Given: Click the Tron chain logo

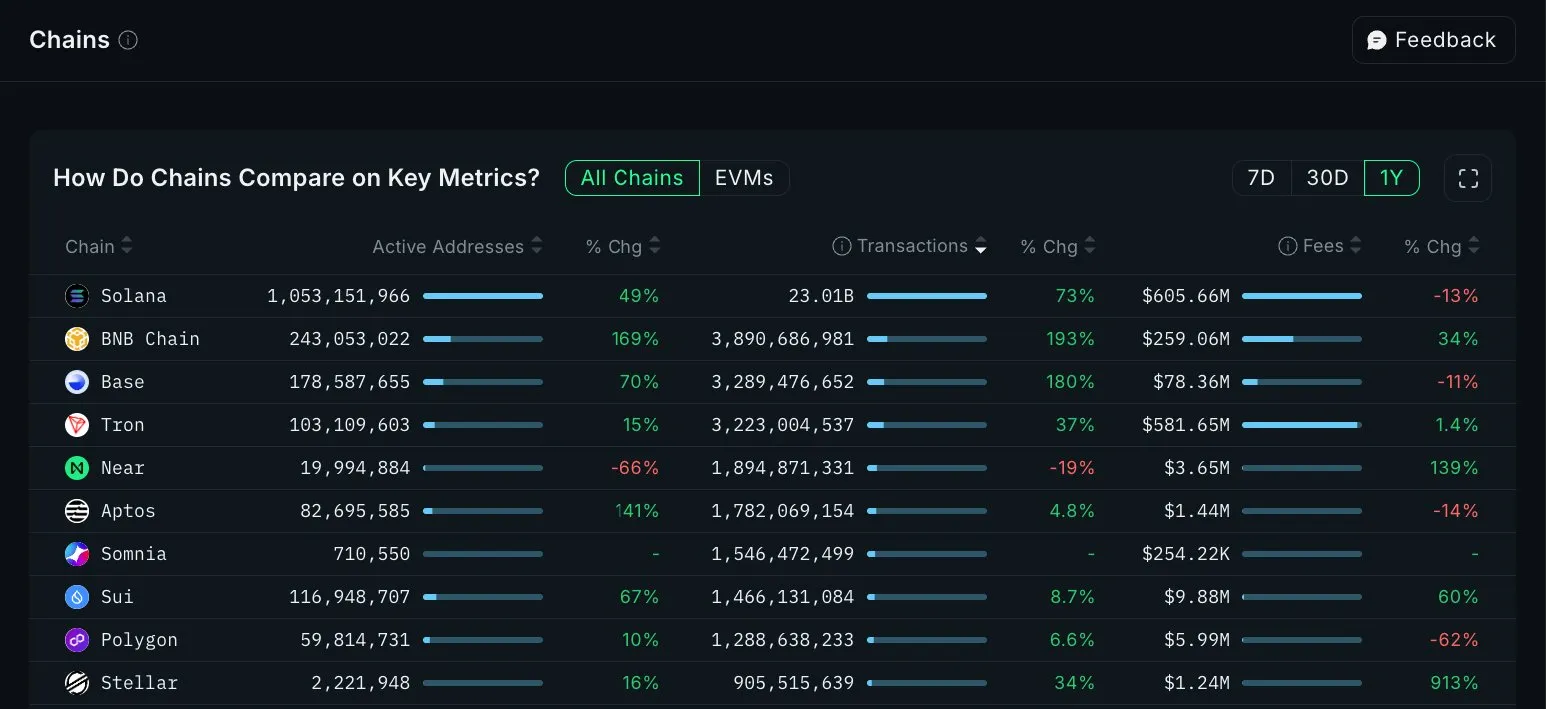Looking at the screenshot, I should tap(77, 425).
